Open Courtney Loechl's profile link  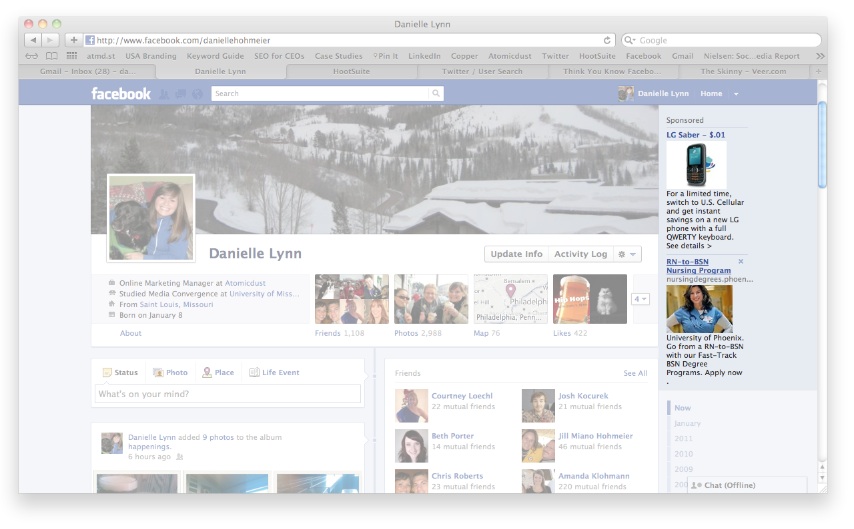click(x=462, y=396)
